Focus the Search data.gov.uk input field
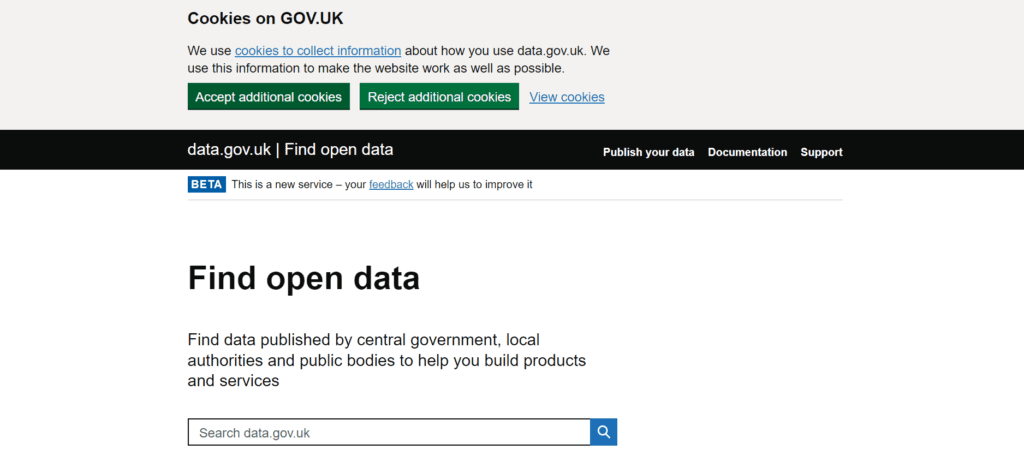Image resolution: width=1024 pixels, height=462 pixels. click(389, 432)
